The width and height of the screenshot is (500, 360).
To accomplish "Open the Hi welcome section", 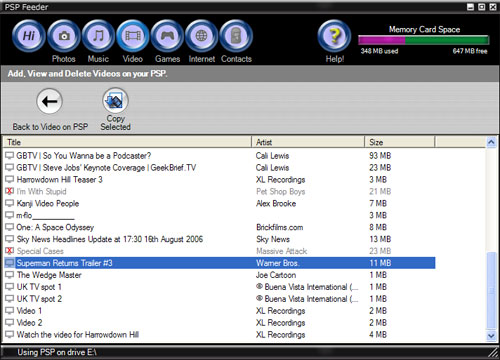I will pyautogui.click(x=29, y=36).
